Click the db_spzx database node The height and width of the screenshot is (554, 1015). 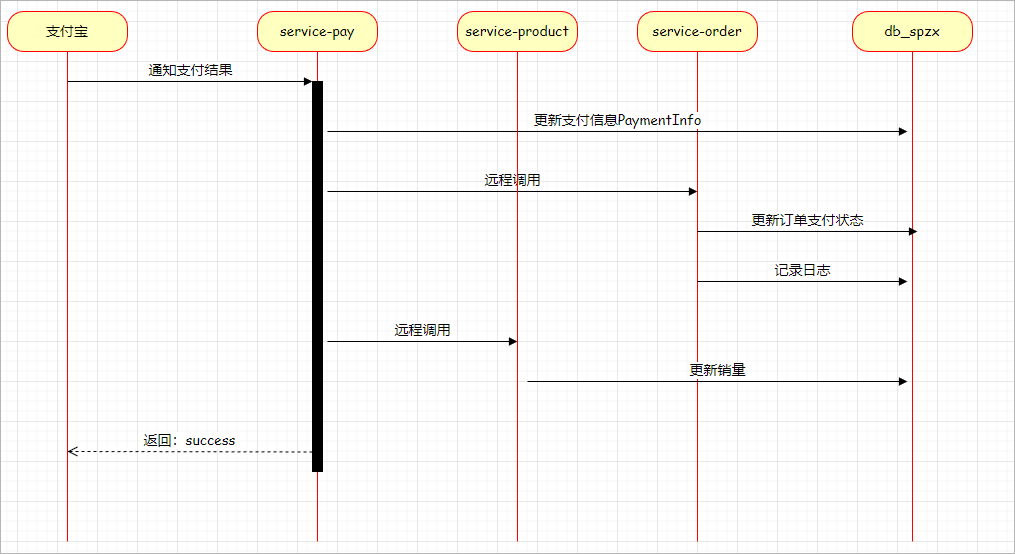(x=912, y=32)
